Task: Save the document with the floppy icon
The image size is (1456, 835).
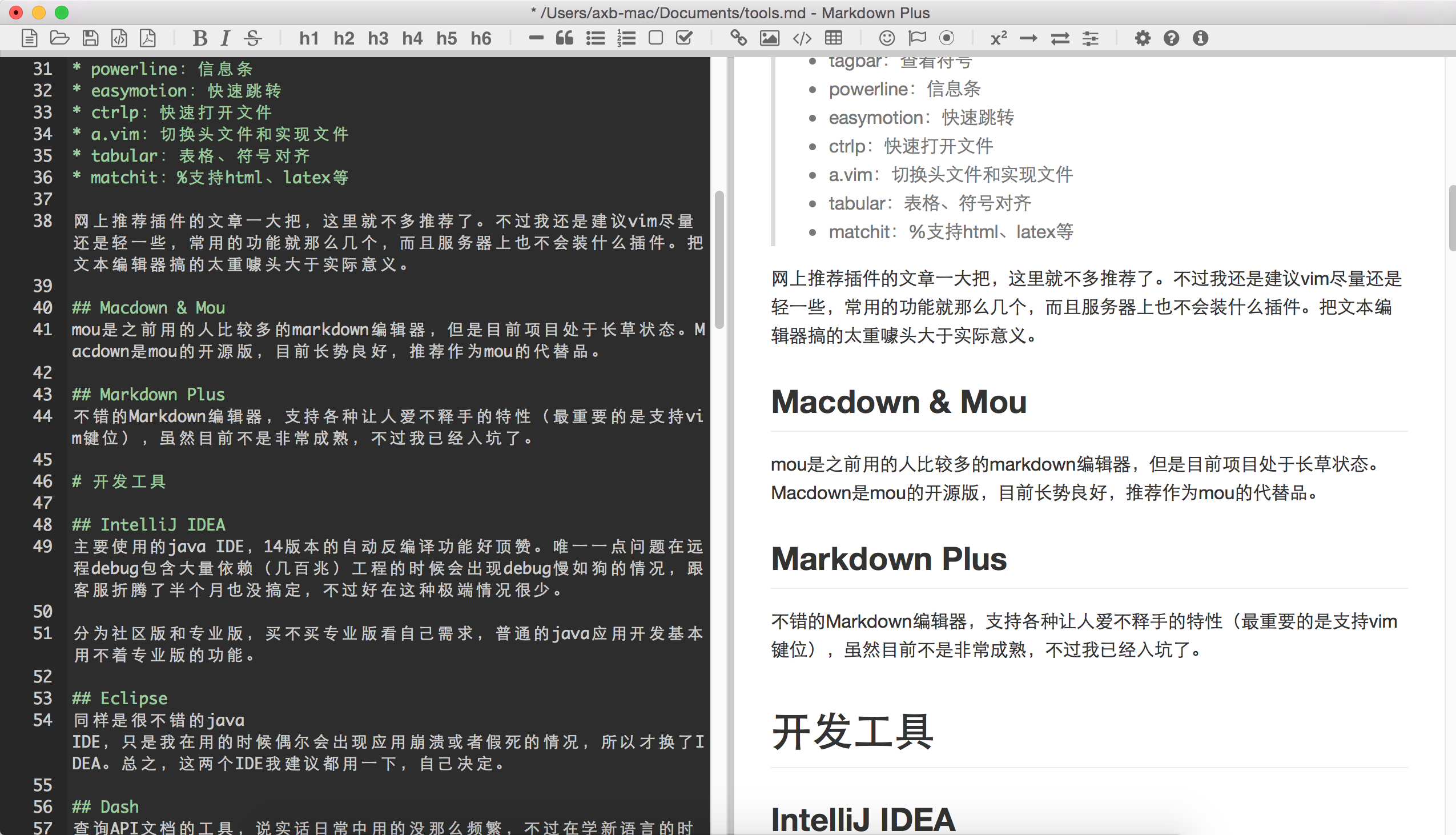Action: point(90,38)
